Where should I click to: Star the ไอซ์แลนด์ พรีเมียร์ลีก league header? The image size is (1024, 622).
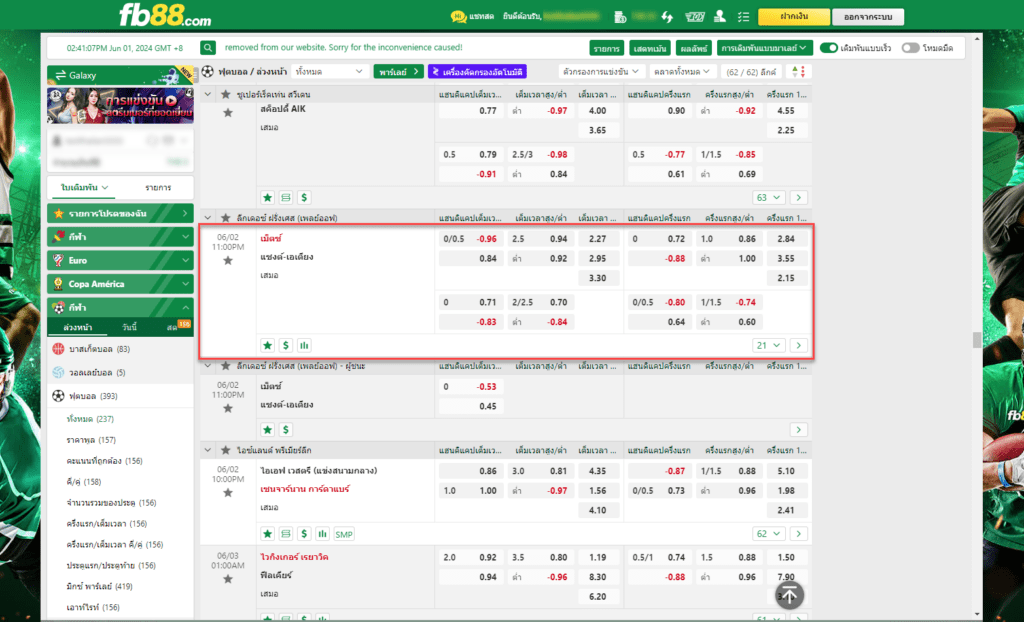point(226,450)
